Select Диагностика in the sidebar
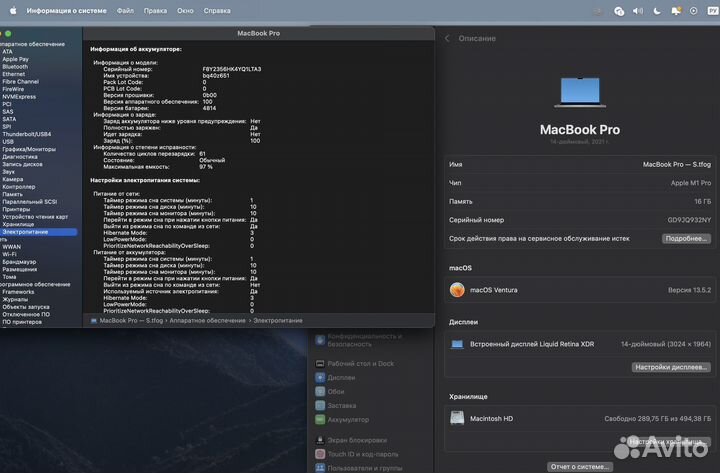The image size is (720, 473). (x=22, y=157)
